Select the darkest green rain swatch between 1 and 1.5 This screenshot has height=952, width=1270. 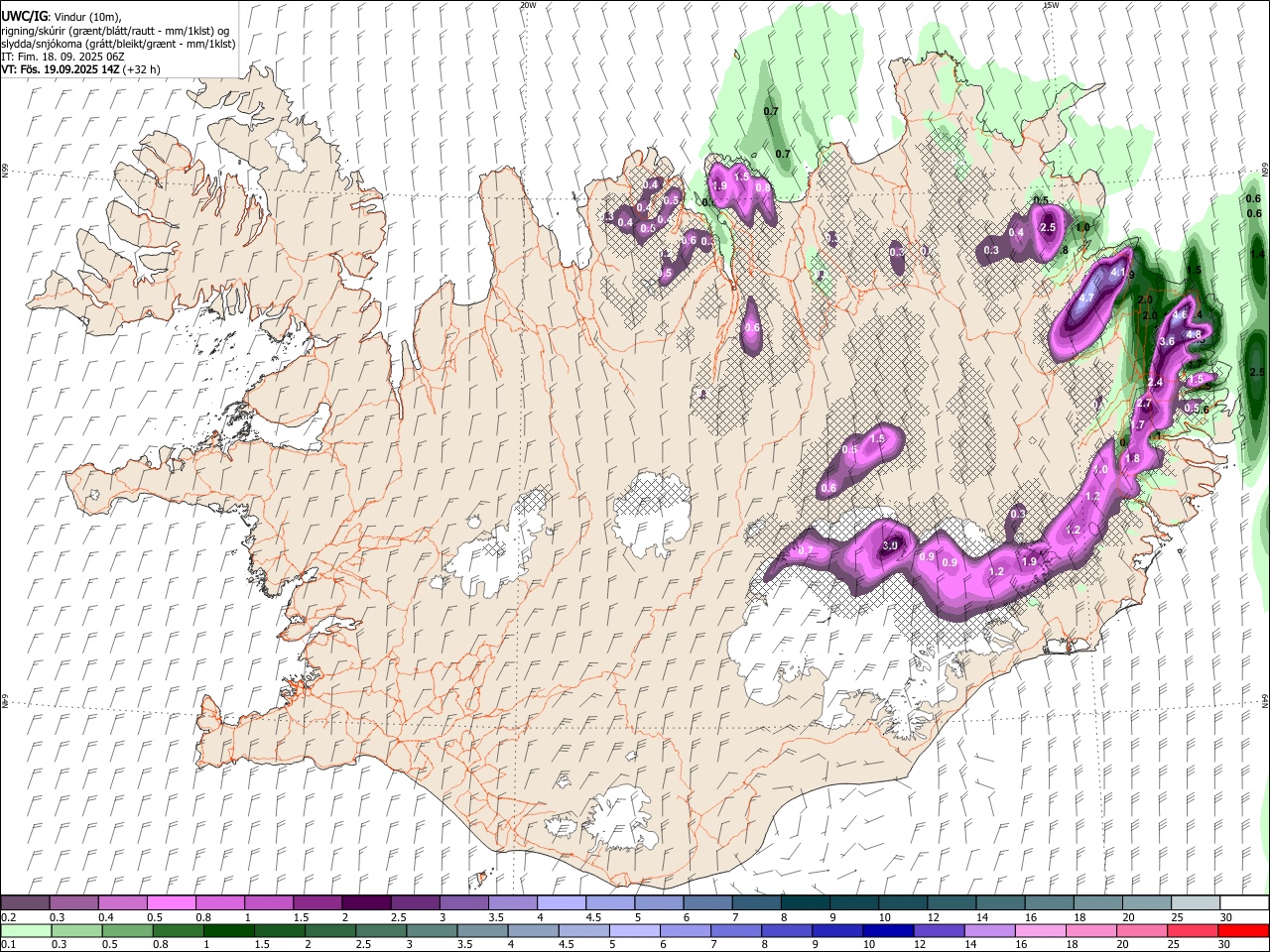point(229,930)
